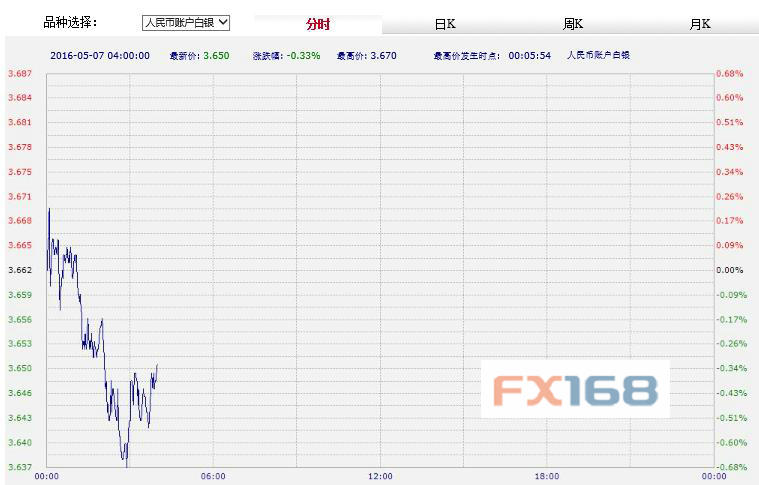Viewport: 759px width, 485px height.
Task: Click the 0.00% right axis label
Action: pyautogui.click(x=730, y=270)
